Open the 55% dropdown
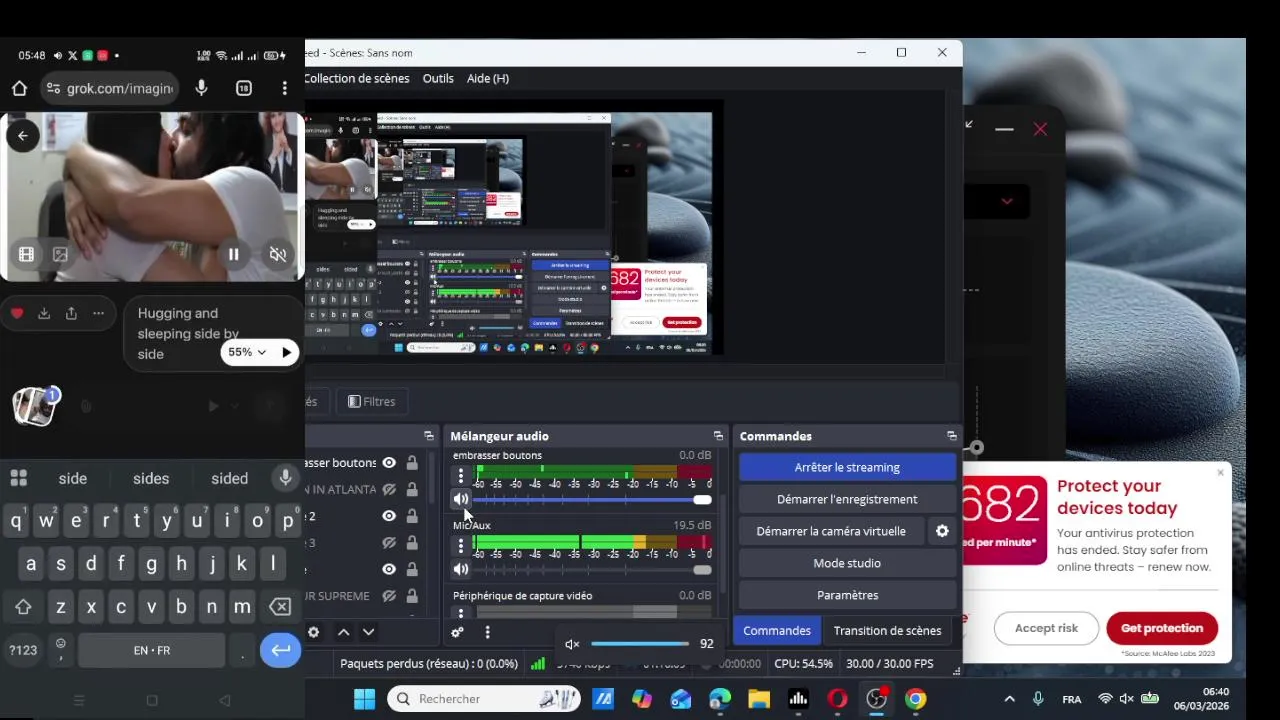This screenshot has height=720, width=1280. pyautogui.click(x=247, y=352)
